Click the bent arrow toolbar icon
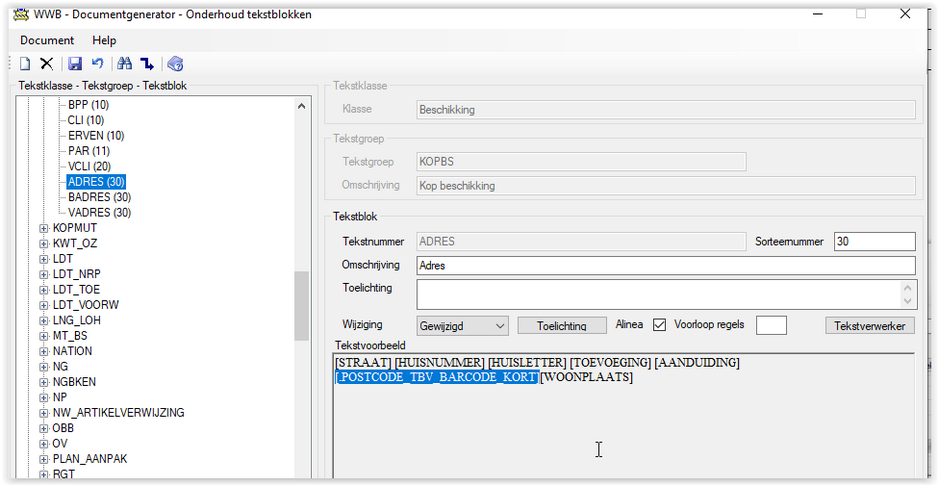This screenshot has width=939, height=486. [x=147, y=63]
